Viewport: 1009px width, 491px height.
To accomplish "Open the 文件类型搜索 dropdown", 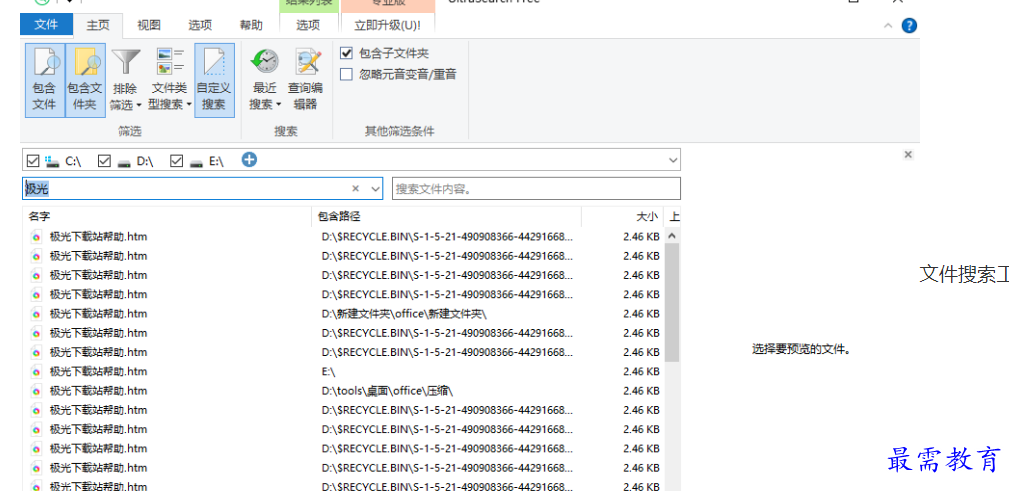I will 169,80.
